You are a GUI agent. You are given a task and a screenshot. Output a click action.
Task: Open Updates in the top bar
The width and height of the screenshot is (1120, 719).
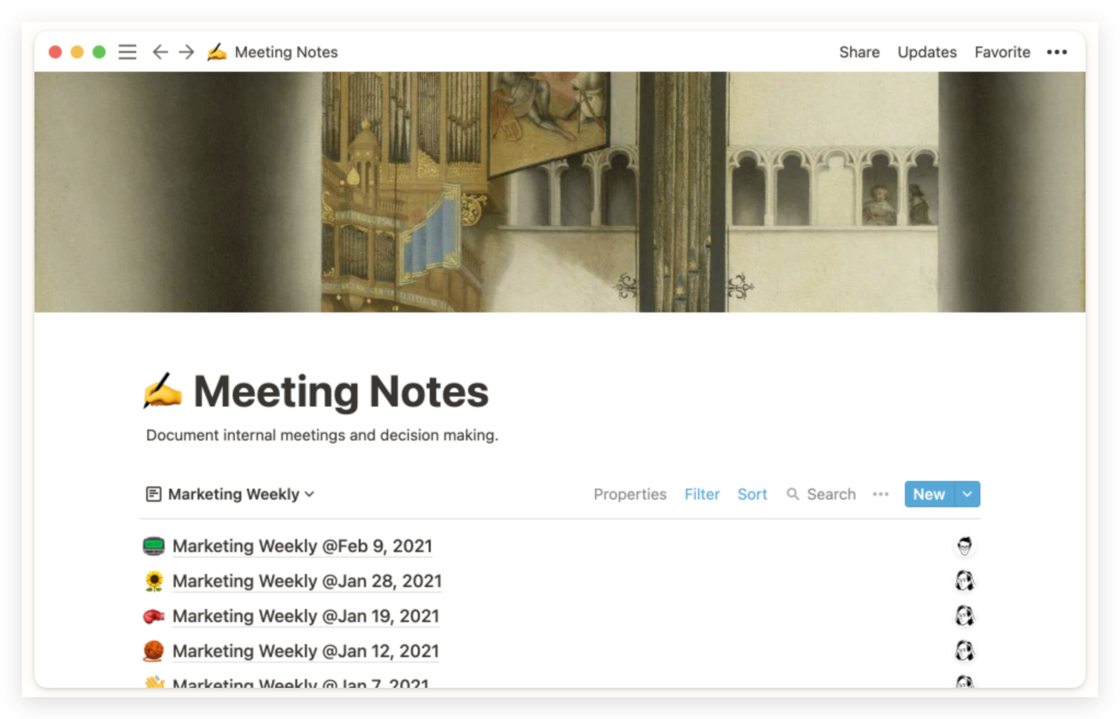point(927,52)
